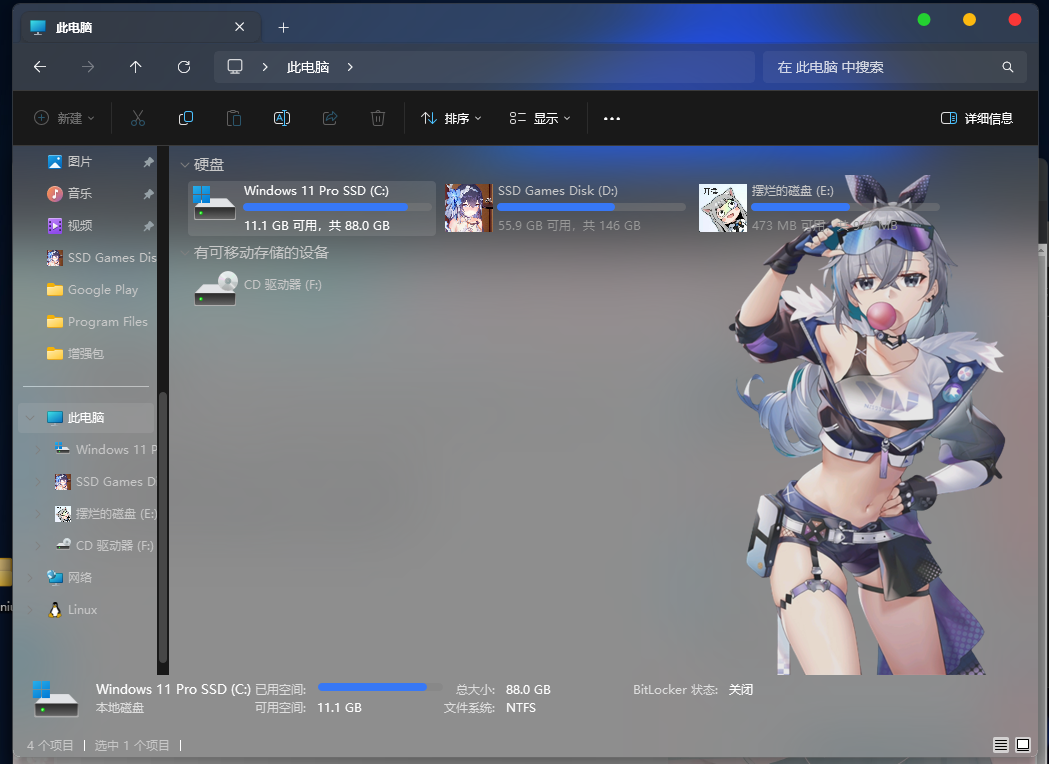Expand the 网络 tree node

click(x=30, y=577)
